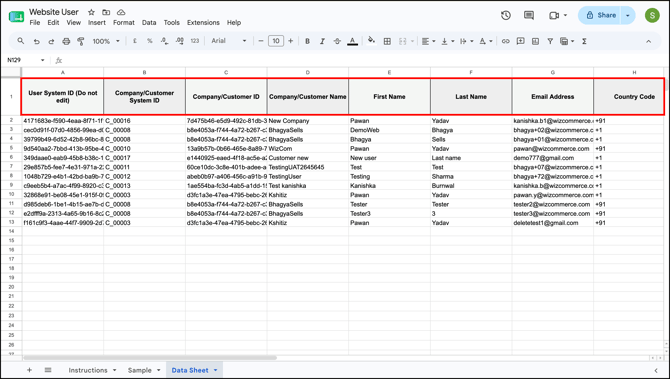This screenshot has width=670, height=379.
Task: Create a filter
Action: pyautogui.click(x=550, y=41)
